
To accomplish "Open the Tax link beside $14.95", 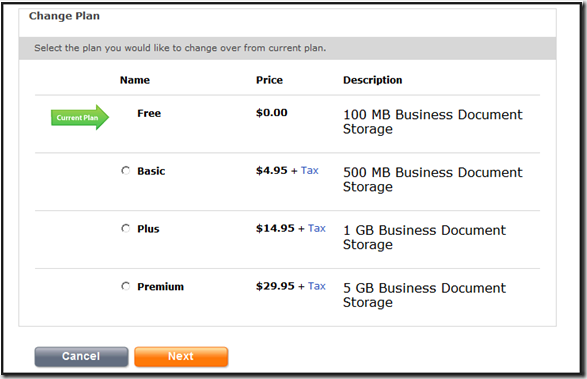I will click(317, 228).
